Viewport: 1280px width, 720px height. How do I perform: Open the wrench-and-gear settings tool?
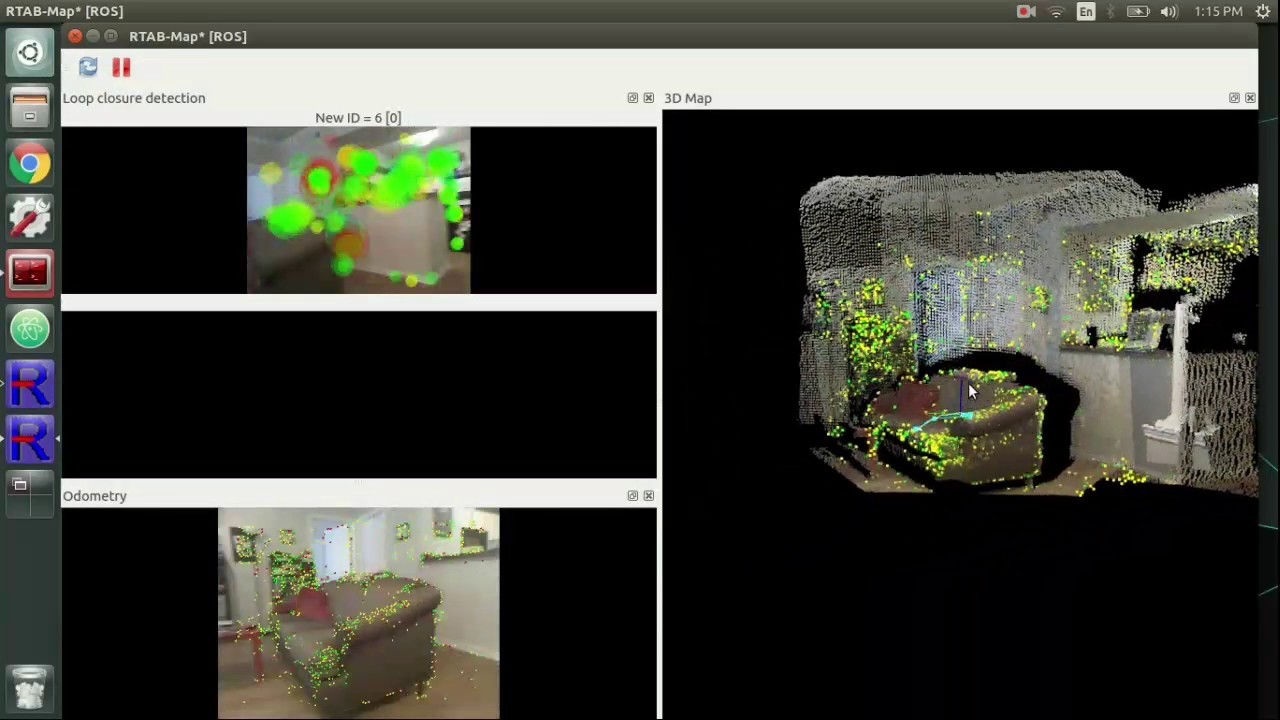[30, 218]
